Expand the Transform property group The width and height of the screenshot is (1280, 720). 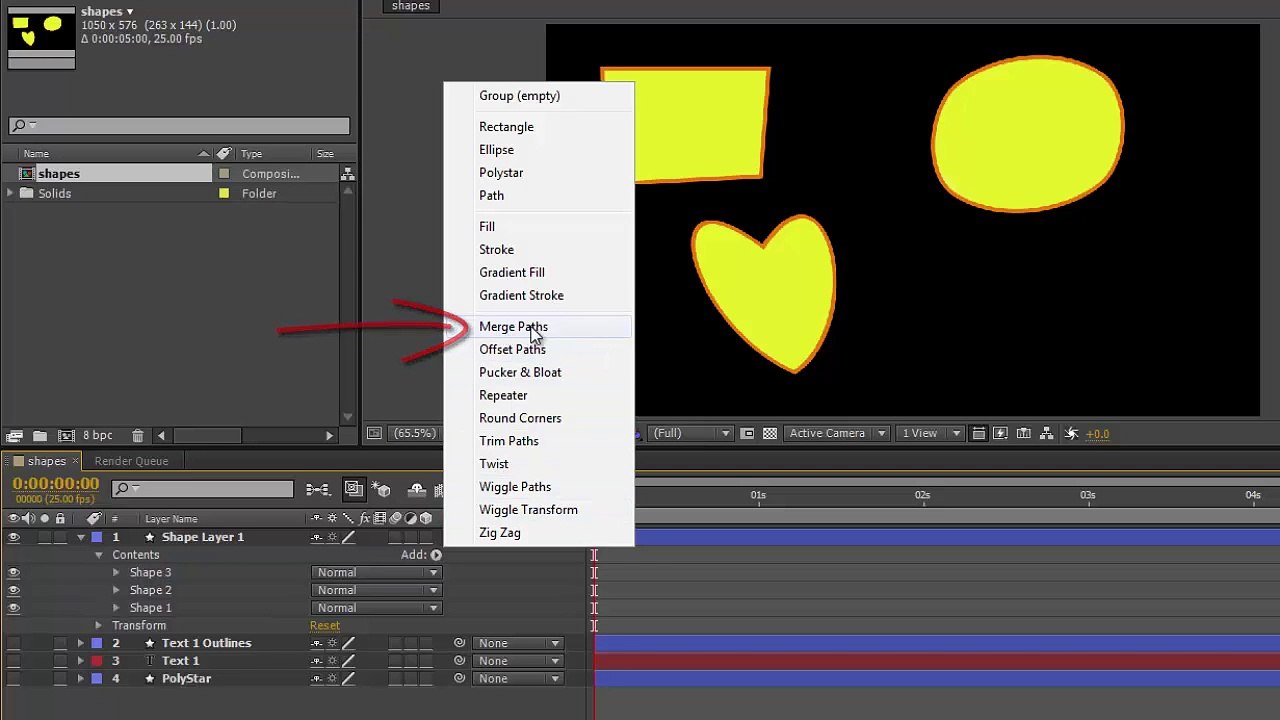(98, 626)
